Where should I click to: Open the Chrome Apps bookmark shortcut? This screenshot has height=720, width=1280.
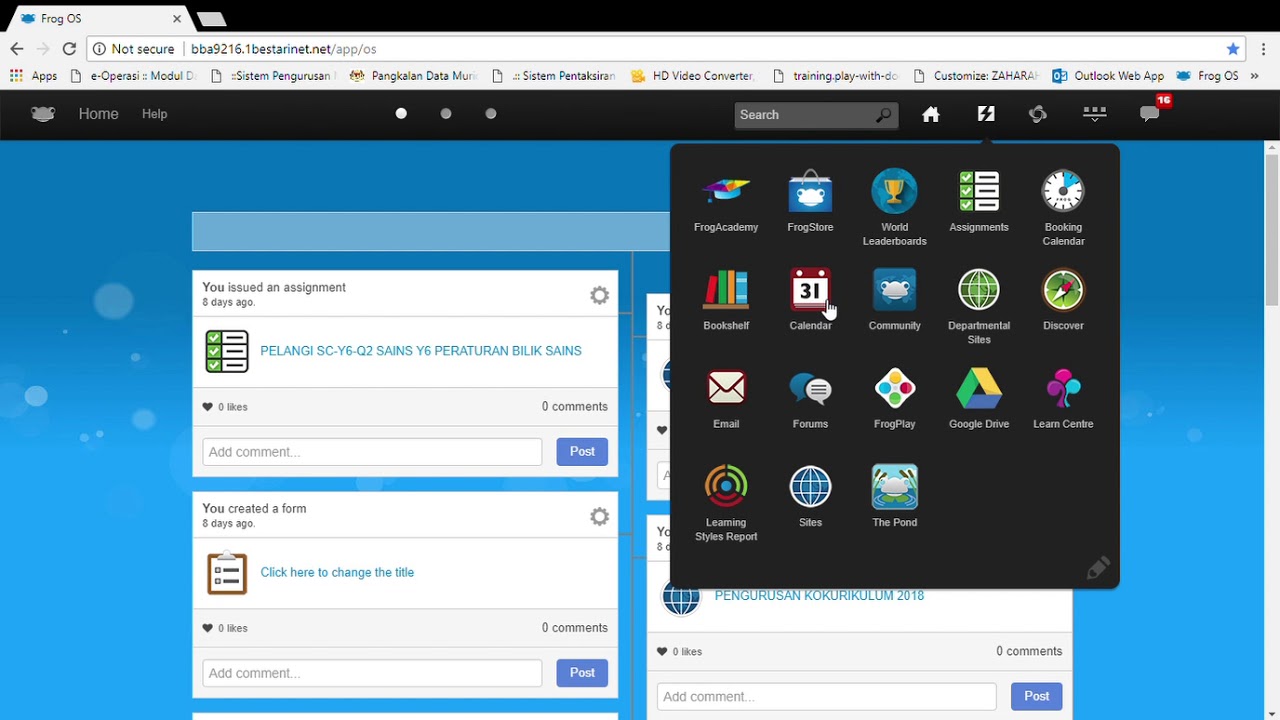(33, 76)
